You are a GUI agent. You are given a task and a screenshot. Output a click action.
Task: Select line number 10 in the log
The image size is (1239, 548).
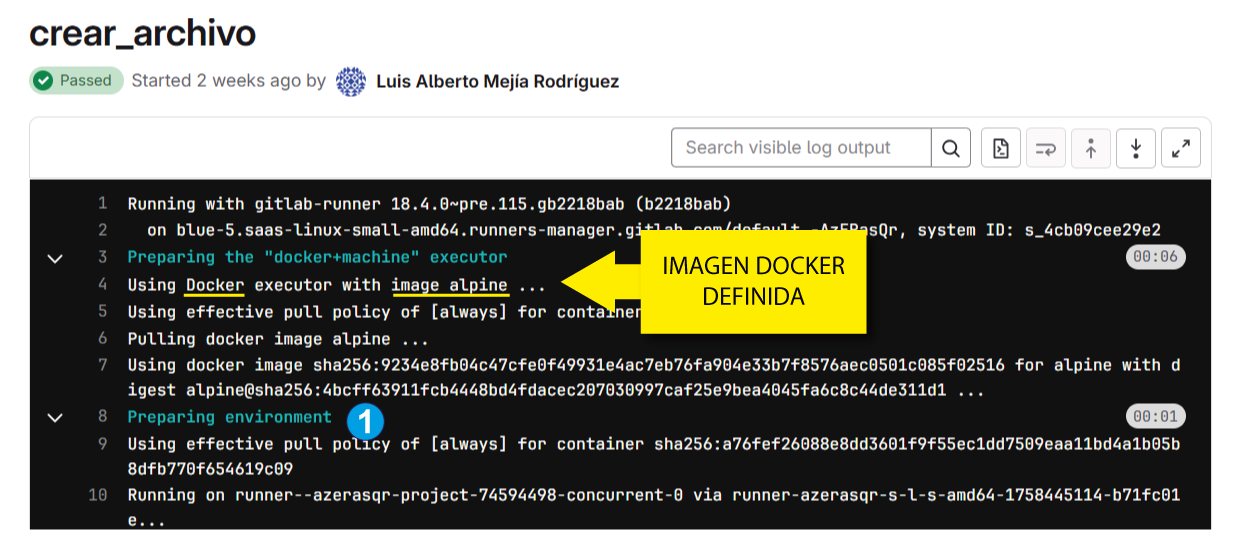click(x=98, y=495)
